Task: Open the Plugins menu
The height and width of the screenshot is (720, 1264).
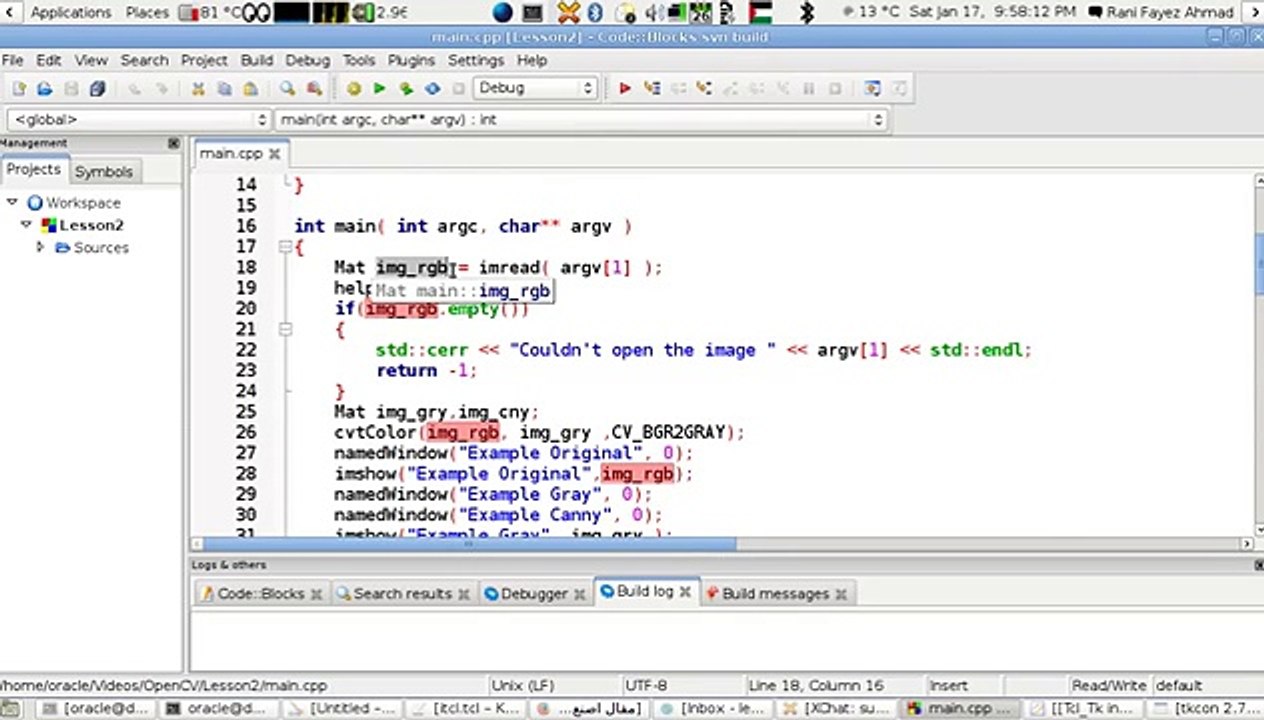Action: (411, 60)
